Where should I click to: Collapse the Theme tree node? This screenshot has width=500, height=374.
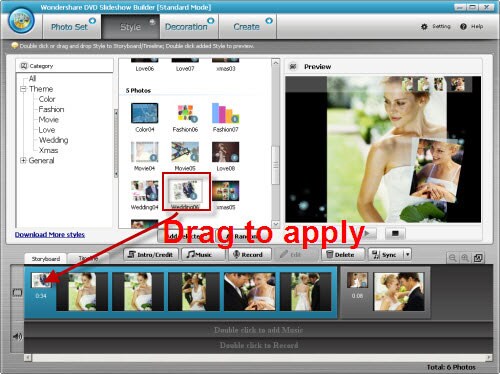[23, 89]
